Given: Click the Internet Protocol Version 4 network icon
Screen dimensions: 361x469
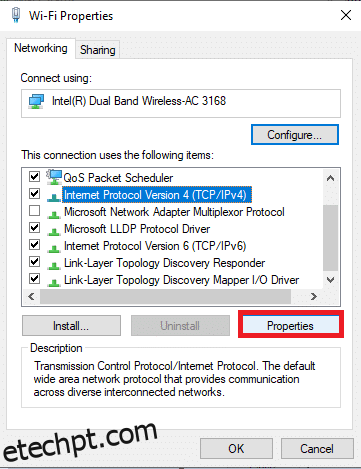Looking at the screenshot, I should 54,198.
